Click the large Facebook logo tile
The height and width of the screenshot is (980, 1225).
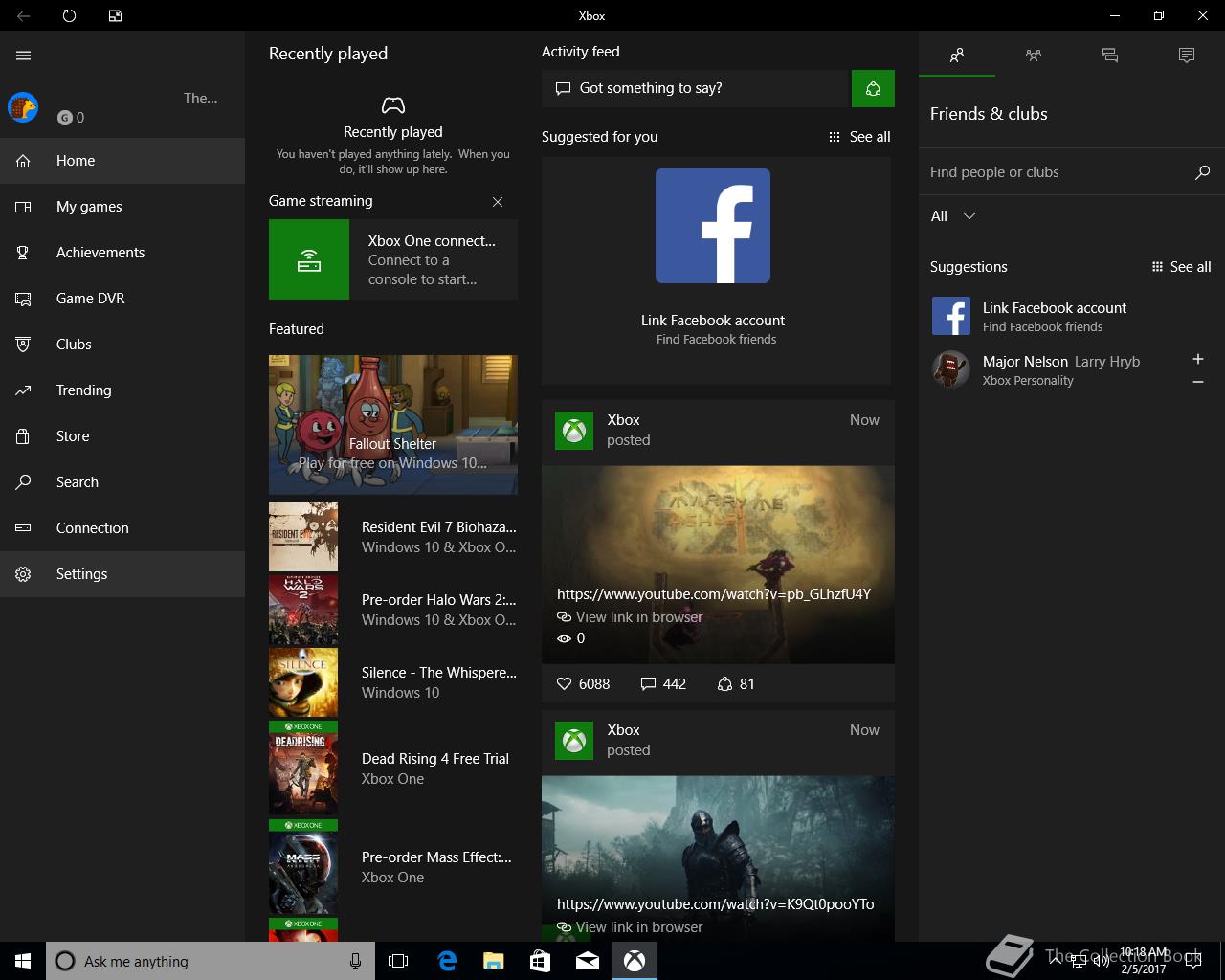pyautogui.click(x=713, y=226)
